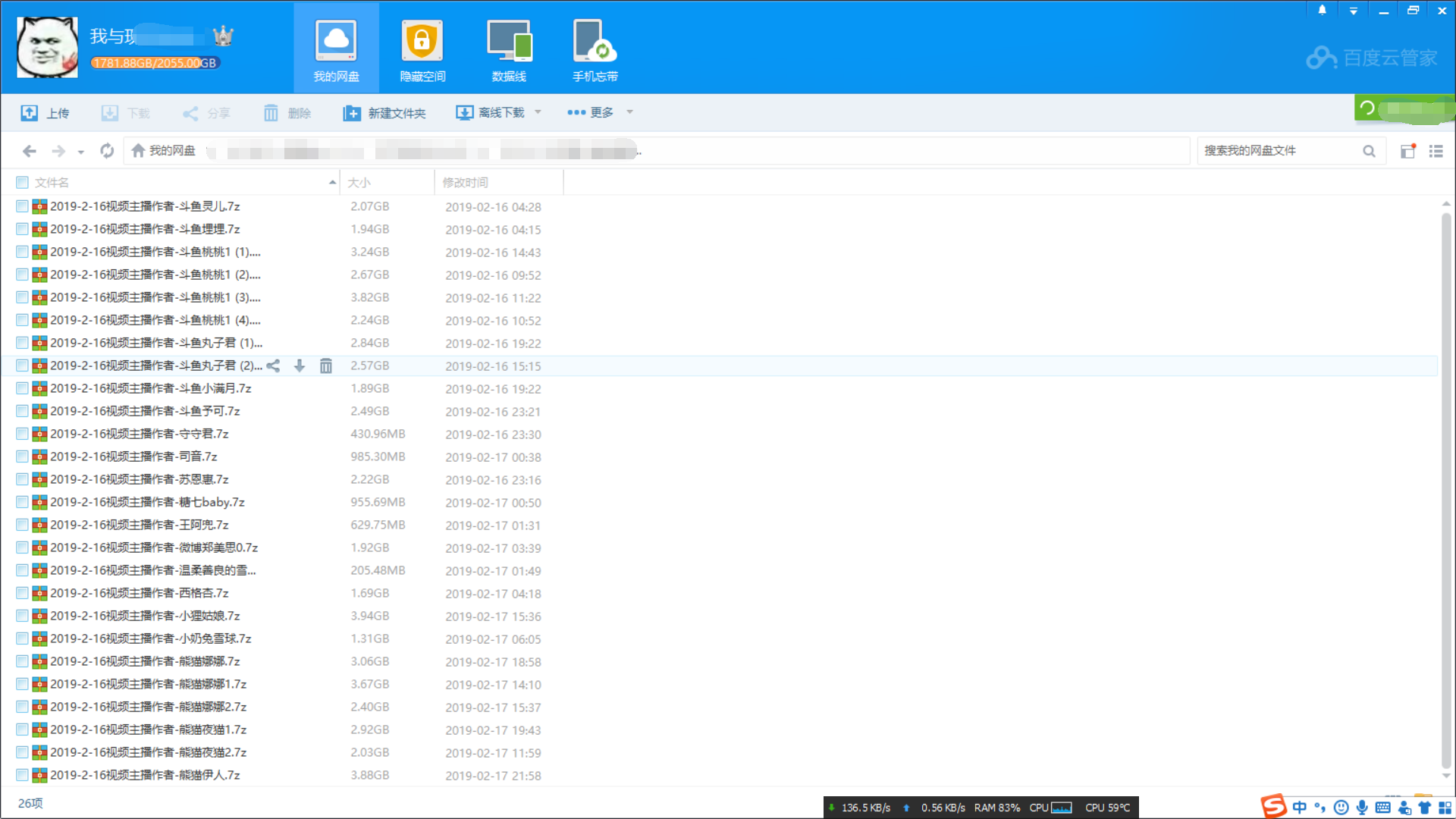
Task: Click the storage usage bar 1781.88GB/2055.00GB
Action: click(x=155, y=63)
